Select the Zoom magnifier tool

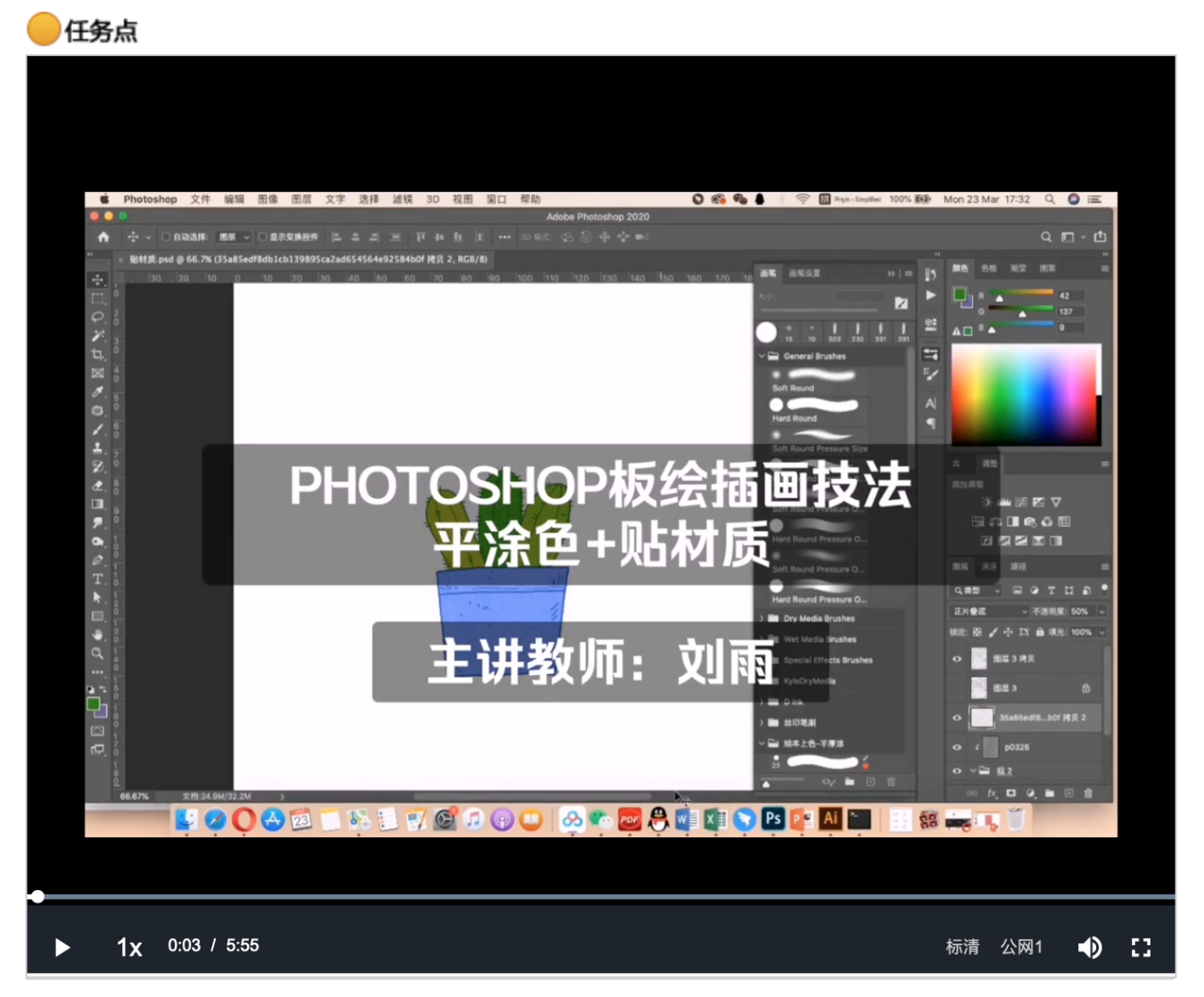point(97,654)
